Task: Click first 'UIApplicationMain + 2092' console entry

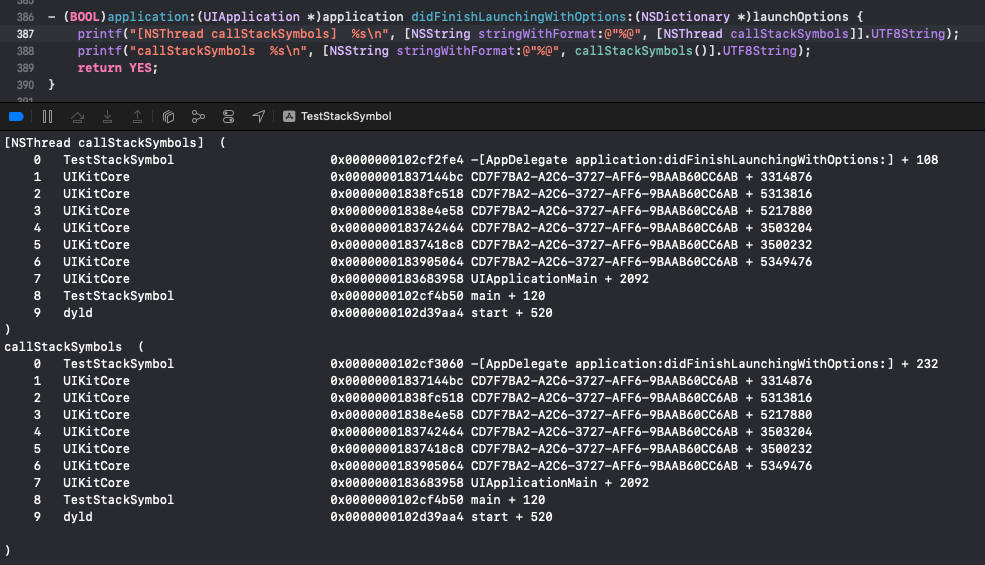Action: (x=560, y=278)
